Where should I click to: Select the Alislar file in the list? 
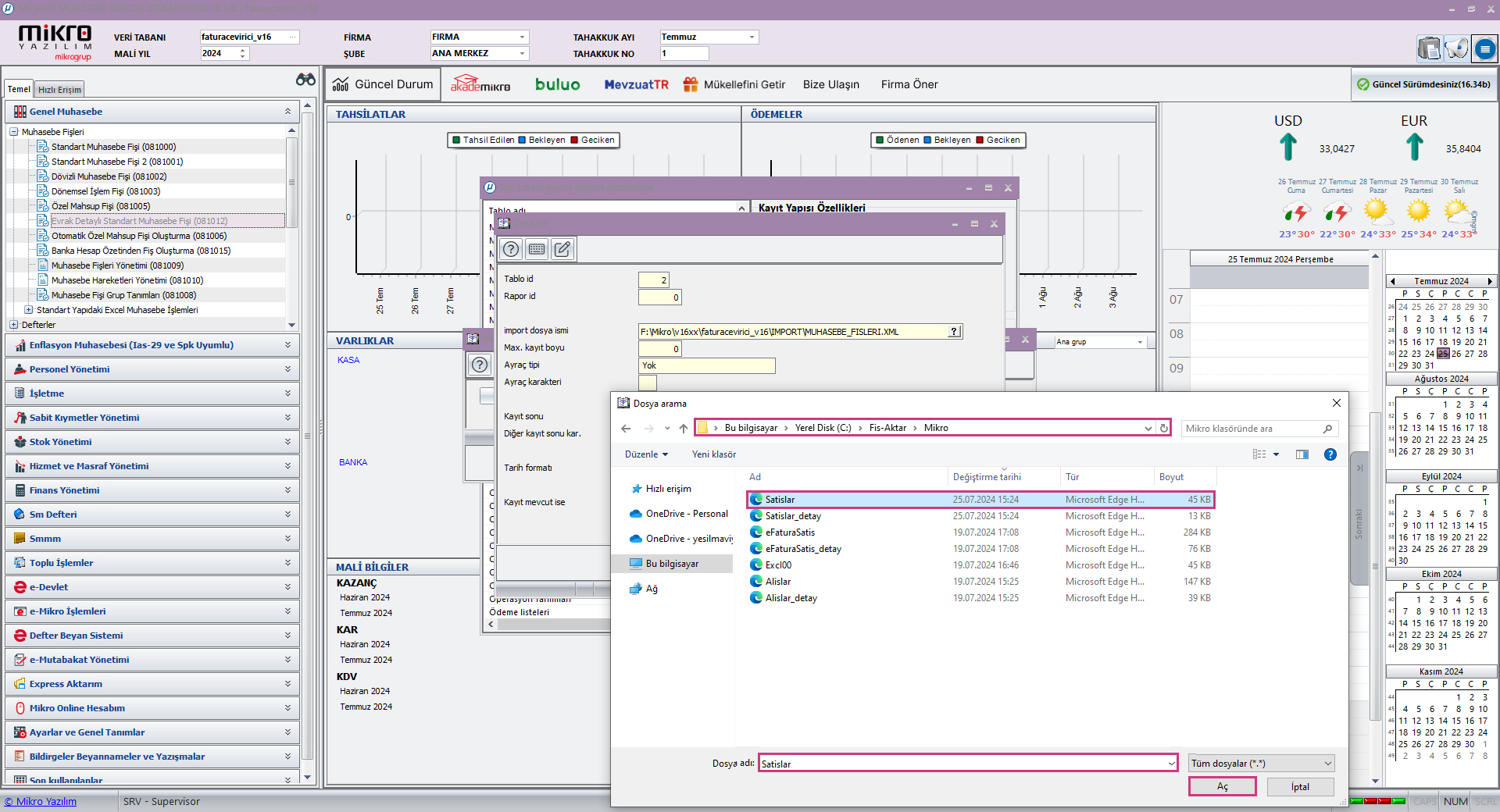pos(778,582)
